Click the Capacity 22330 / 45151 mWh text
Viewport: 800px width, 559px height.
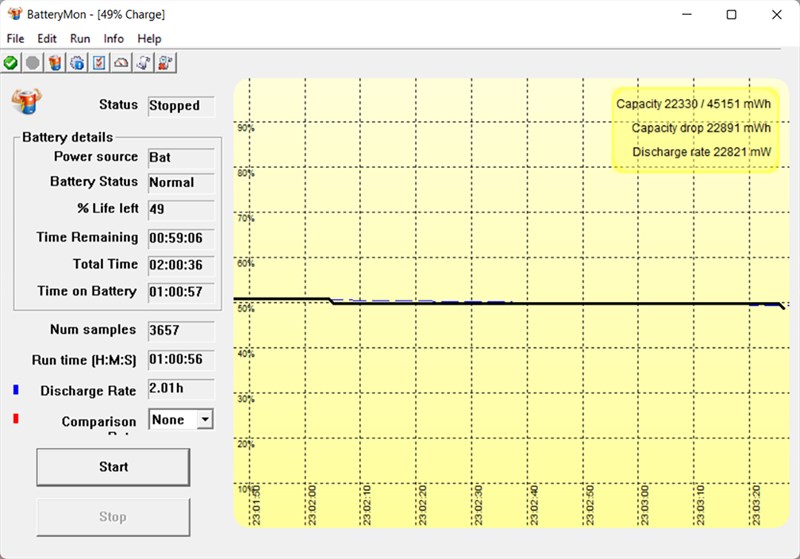tap(693, 104)
